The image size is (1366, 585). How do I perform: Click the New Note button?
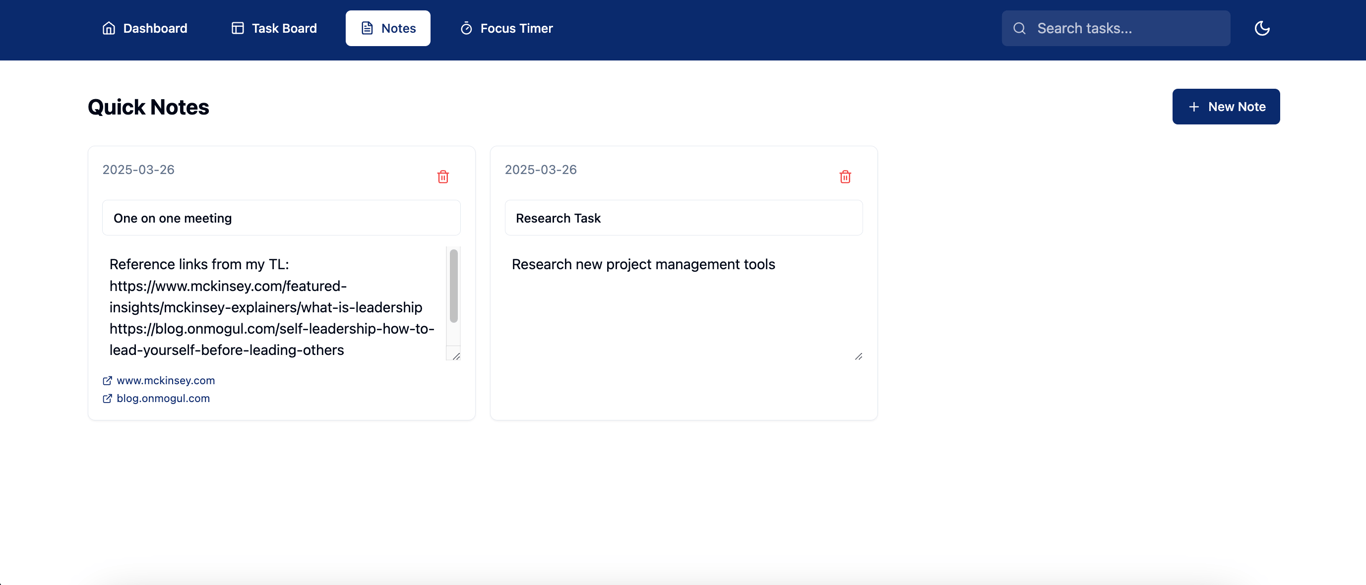[x=1226, y=106]
